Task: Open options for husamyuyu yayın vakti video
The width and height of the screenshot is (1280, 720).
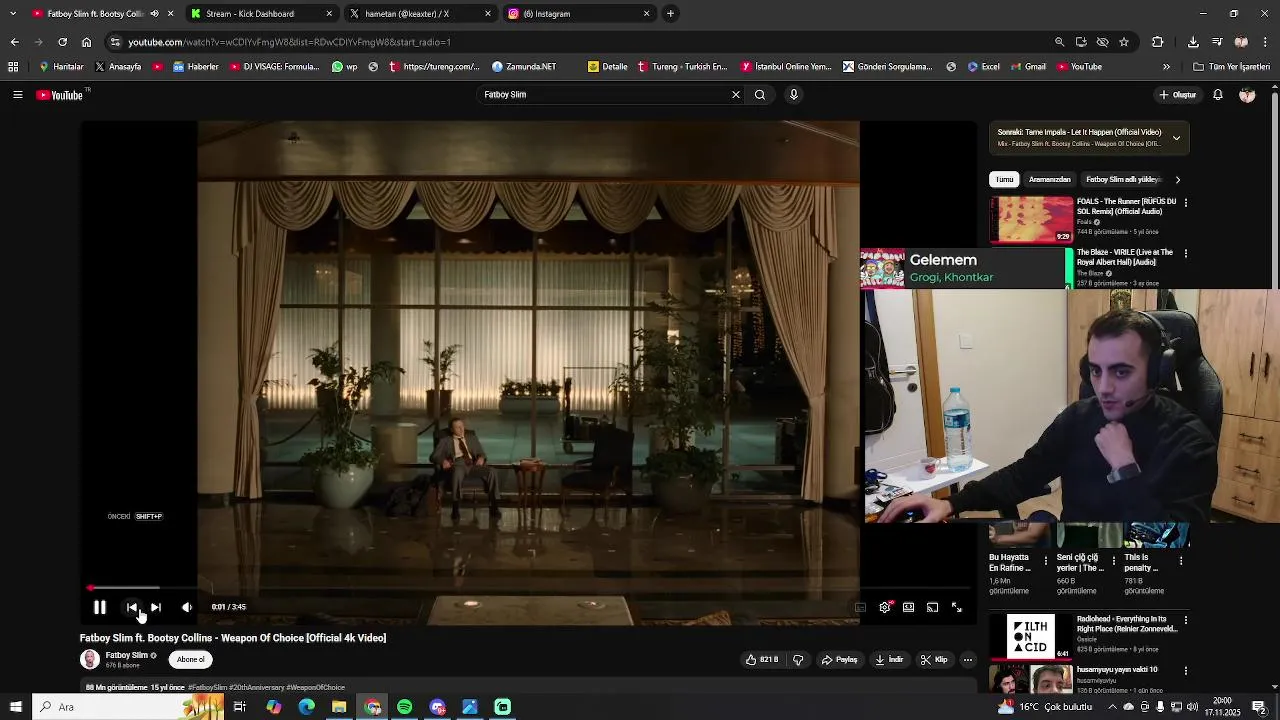Action: pyautogui.click(x=1186, y=671)
